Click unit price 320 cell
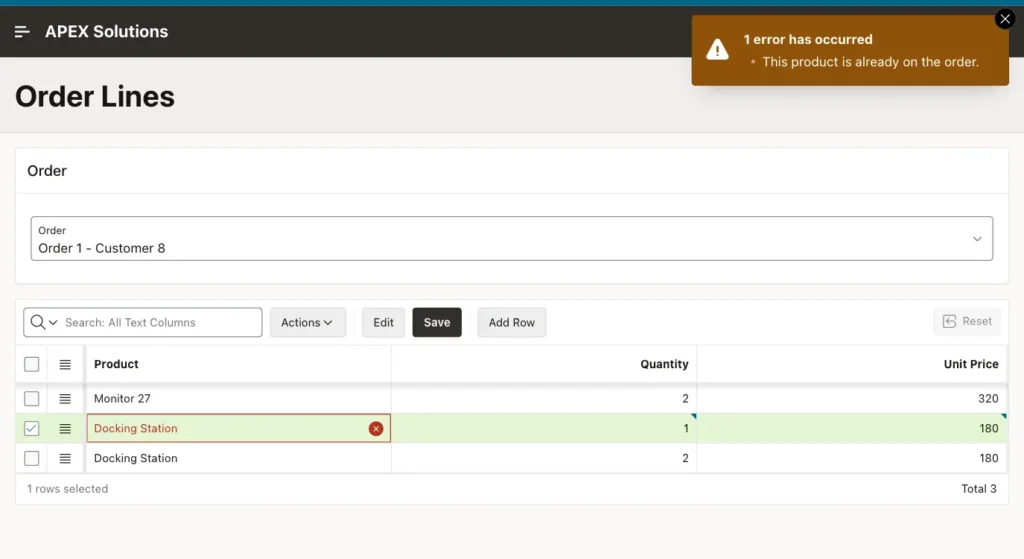Viewport: 1024px width, 559px height. [x=852, y=398]
